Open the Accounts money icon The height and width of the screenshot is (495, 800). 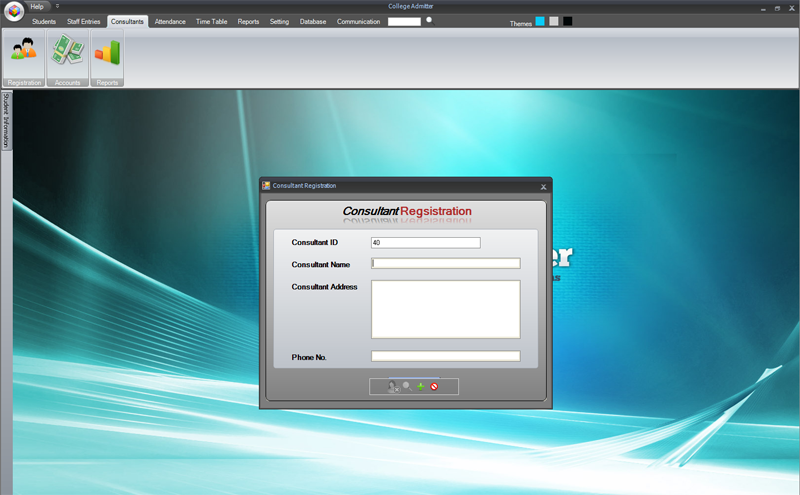pos(67,58)
